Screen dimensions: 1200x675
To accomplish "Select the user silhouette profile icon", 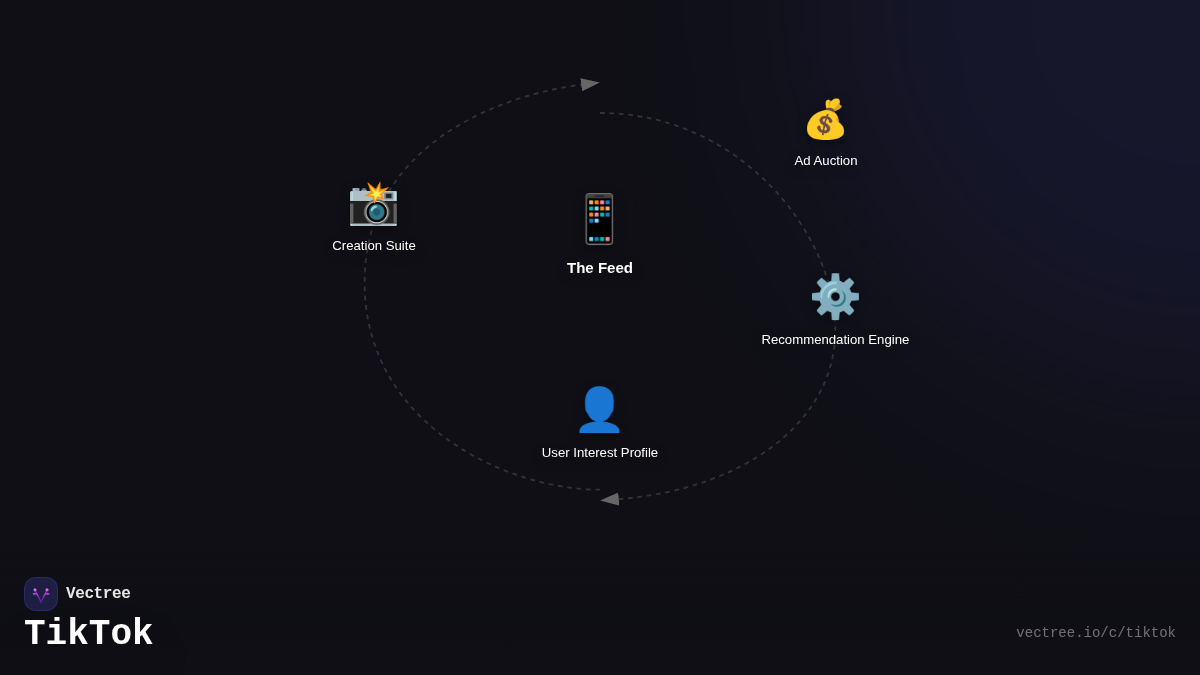I will pos(599,410).
